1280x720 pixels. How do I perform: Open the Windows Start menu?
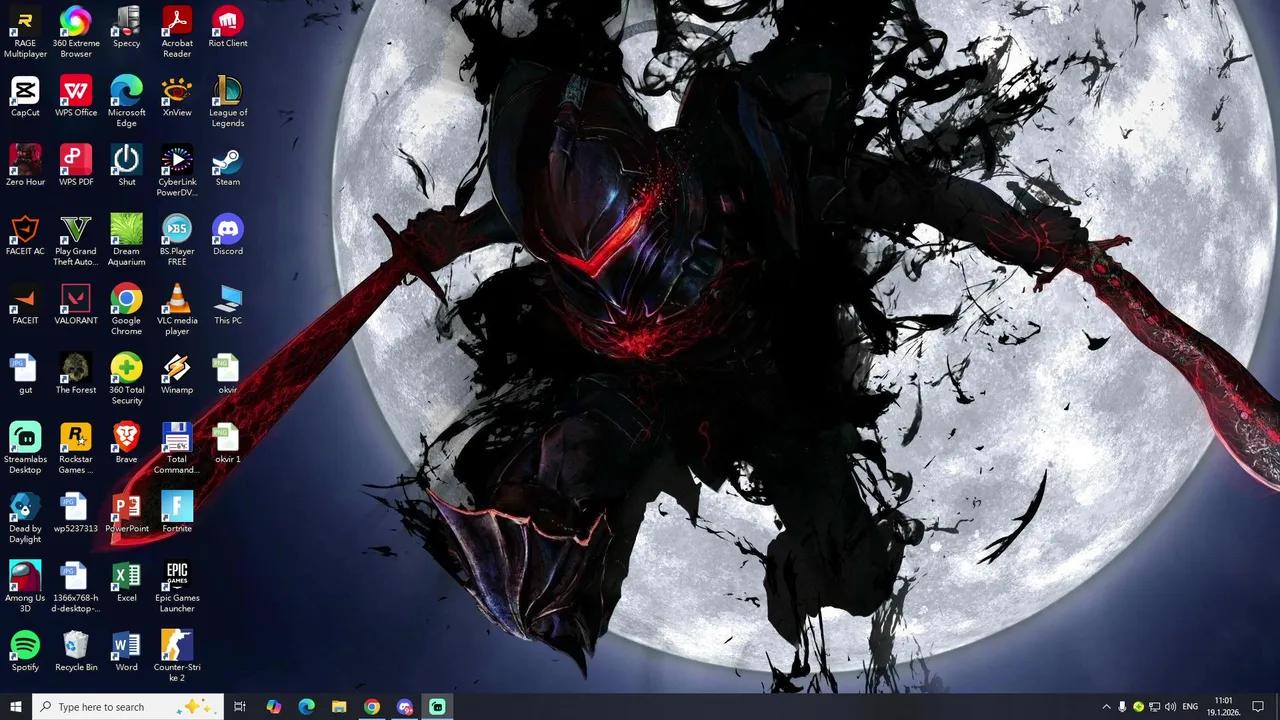pyautogui.click(x=16, y=707)
